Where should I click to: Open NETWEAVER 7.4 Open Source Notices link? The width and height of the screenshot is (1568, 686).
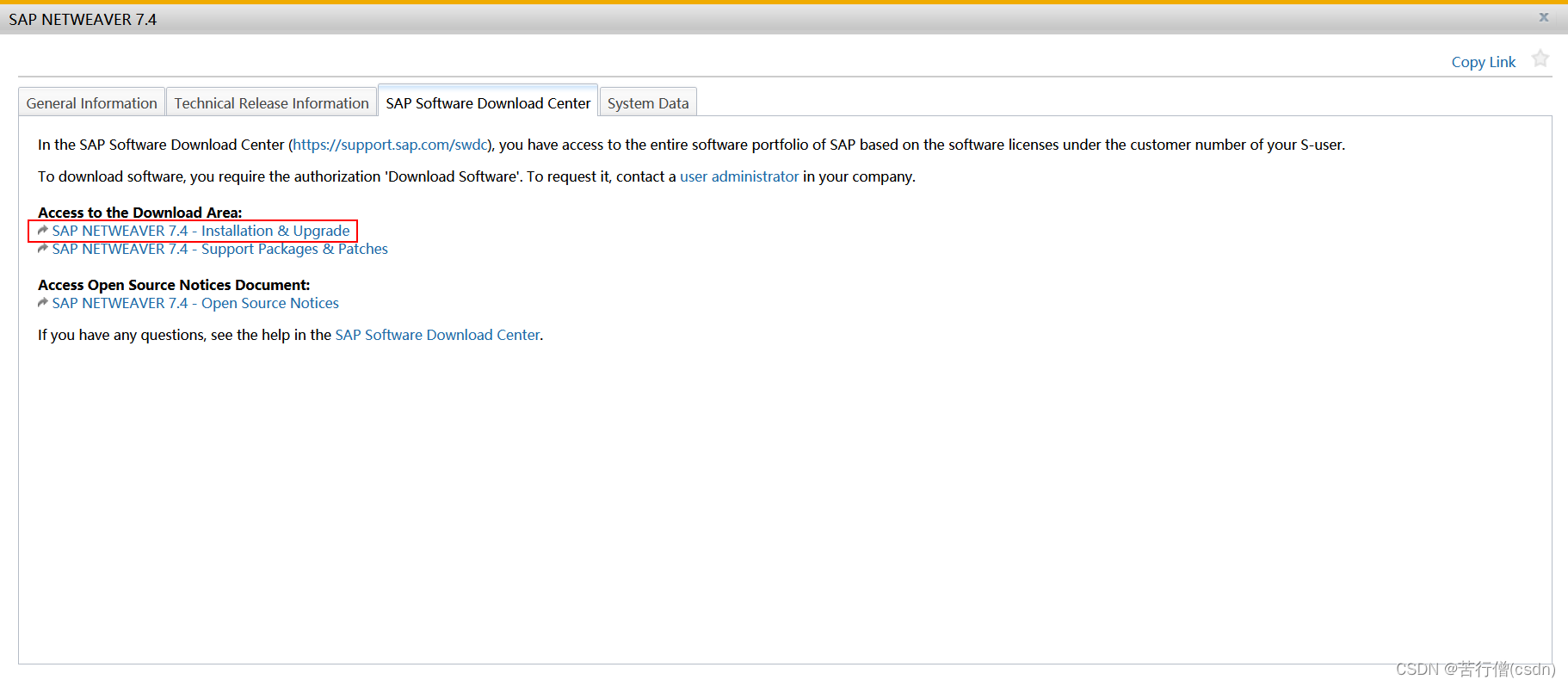click(195, 303)
